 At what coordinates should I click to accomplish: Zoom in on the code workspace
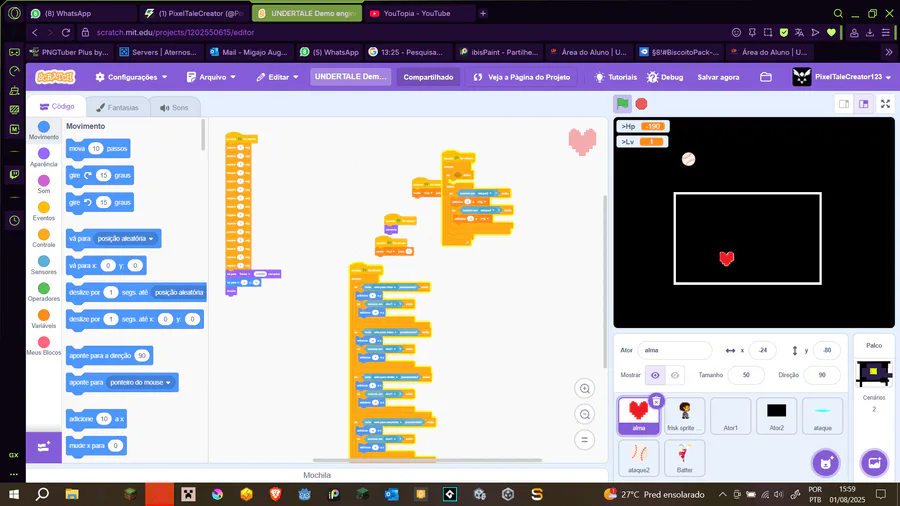coord(584,388)
